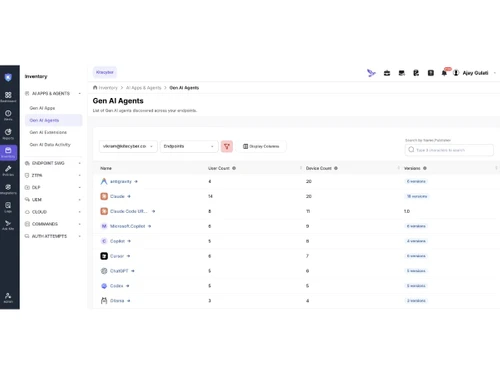Click the purple bird icon in the header
The width and height of the screenshot is (500, 375).
click(x=371, y=73)
